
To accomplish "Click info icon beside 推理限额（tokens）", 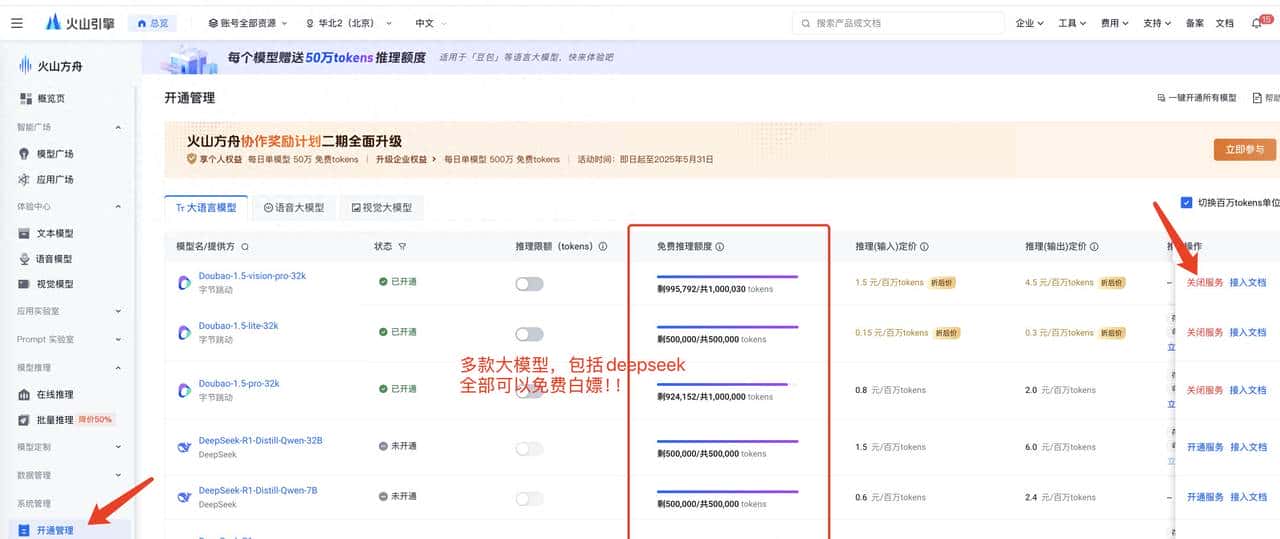I will [x=603, y=247].
